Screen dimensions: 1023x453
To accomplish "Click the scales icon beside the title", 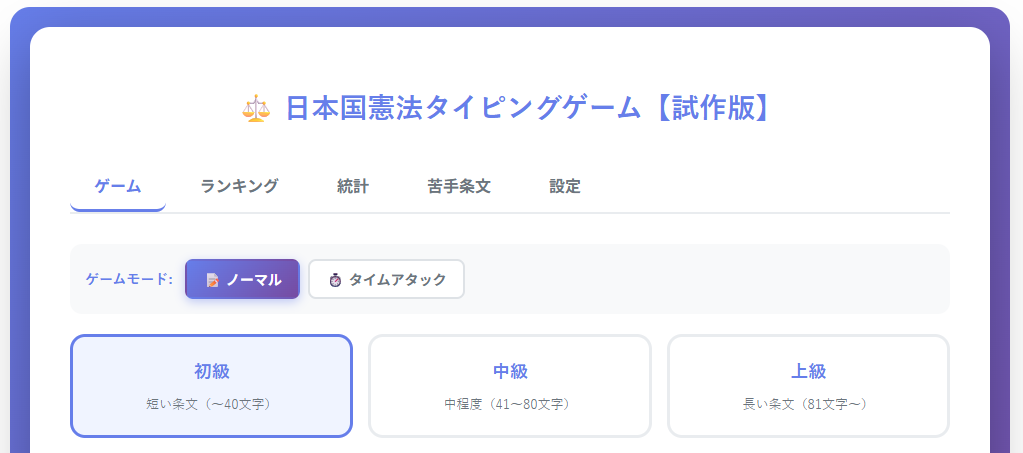I will [x=256, y=108].
